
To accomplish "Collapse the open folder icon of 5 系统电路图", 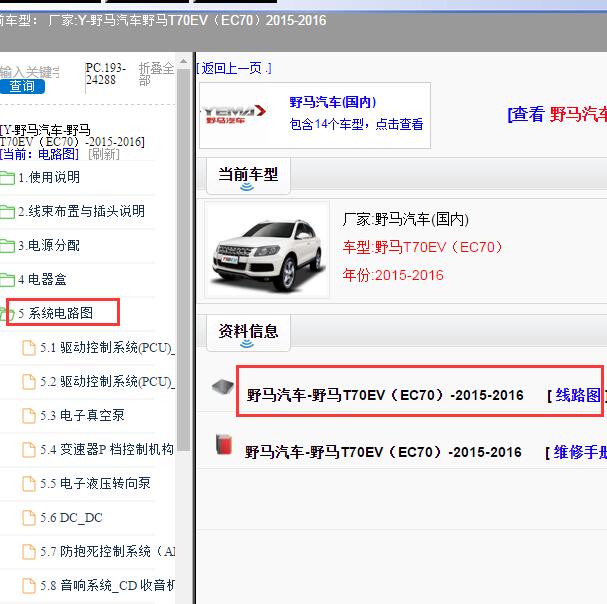I will (x=7, y=314).
